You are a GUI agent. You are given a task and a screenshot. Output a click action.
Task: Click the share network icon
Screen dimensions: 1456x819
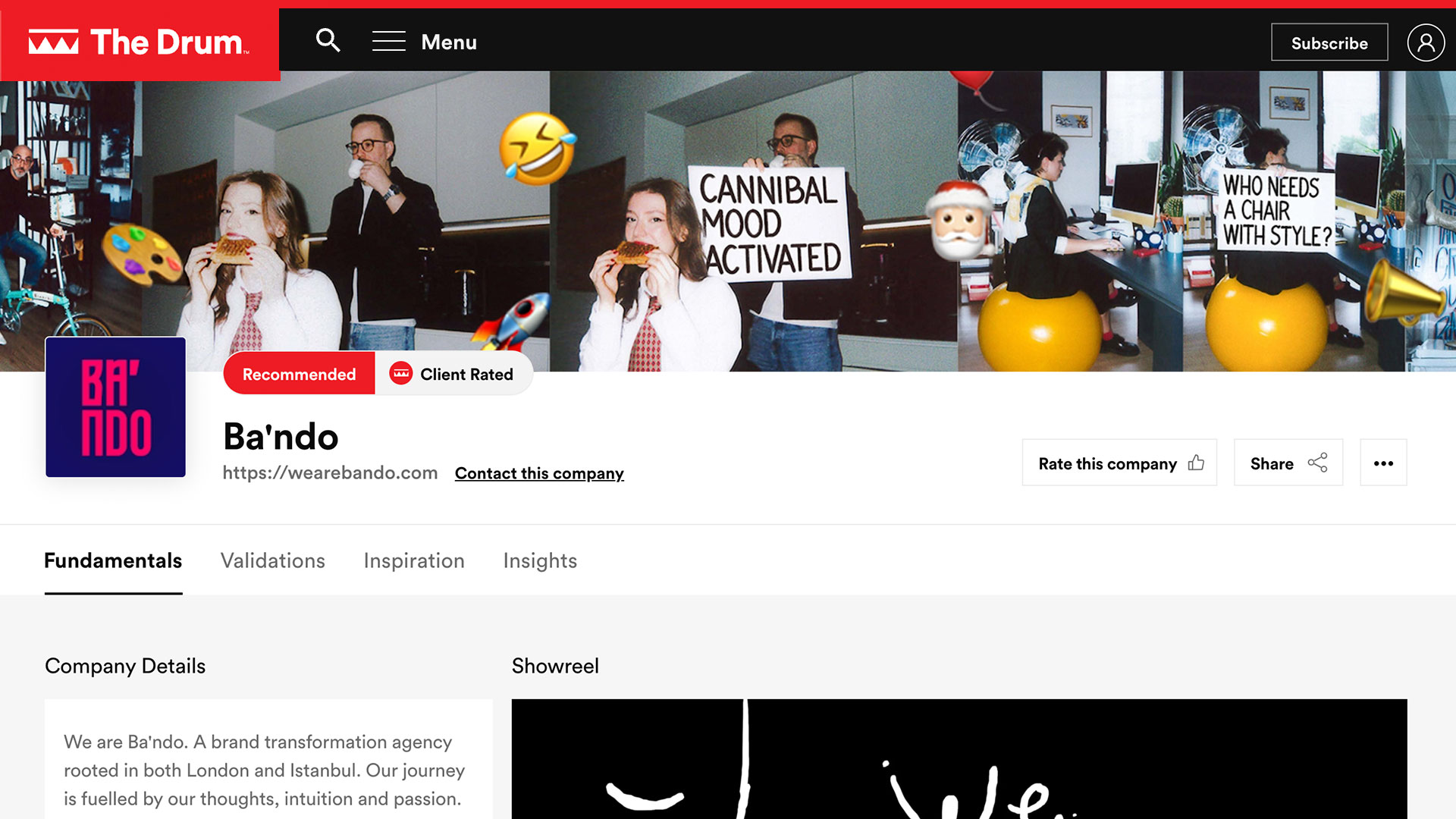(1317, 463)
